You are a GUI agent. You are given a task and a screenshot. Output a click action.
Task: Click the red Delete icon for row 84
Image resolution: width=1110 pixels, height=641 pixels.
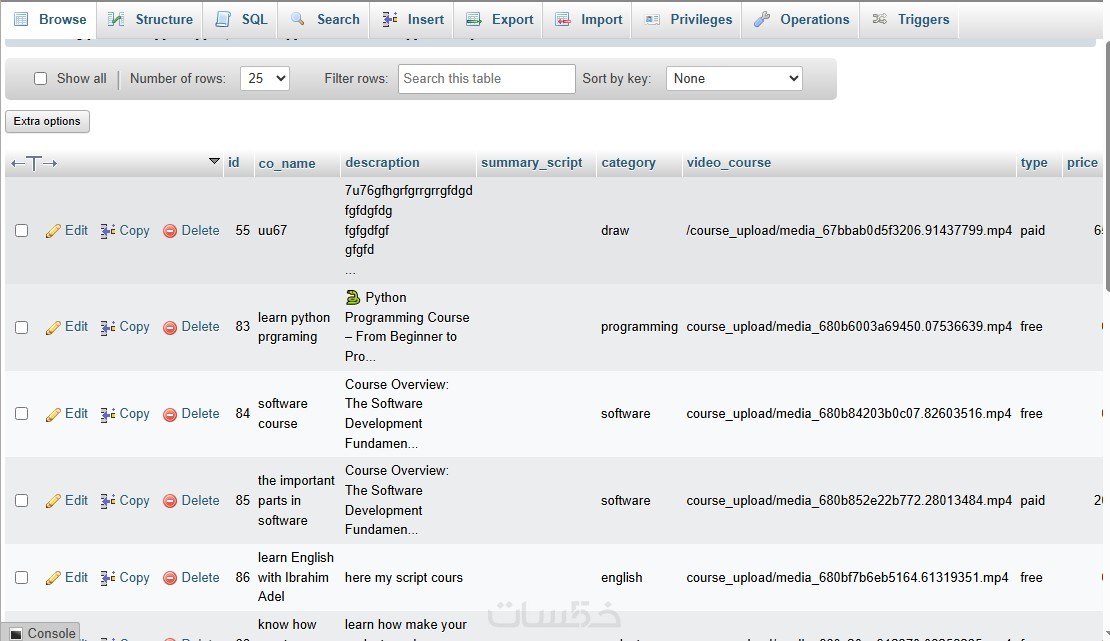point(170,414)
